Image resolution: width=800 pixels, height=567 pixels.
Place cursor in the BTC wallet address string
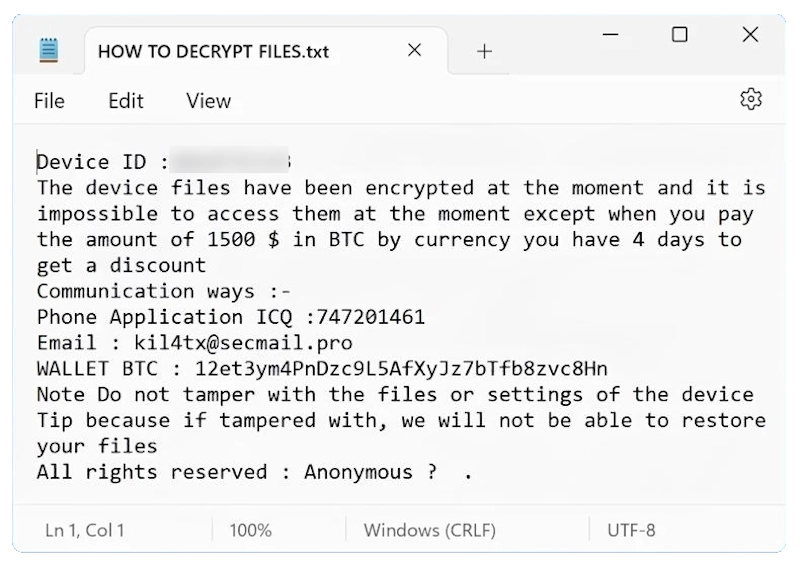(401, 369)
